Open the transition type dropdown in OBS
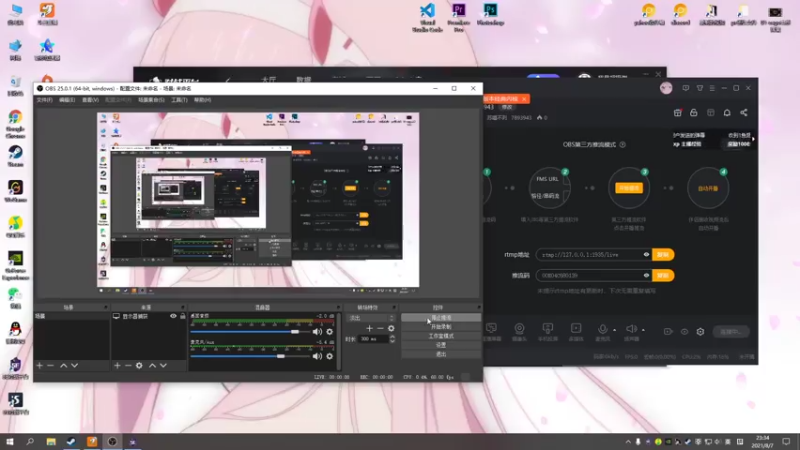 coord(371,318)
